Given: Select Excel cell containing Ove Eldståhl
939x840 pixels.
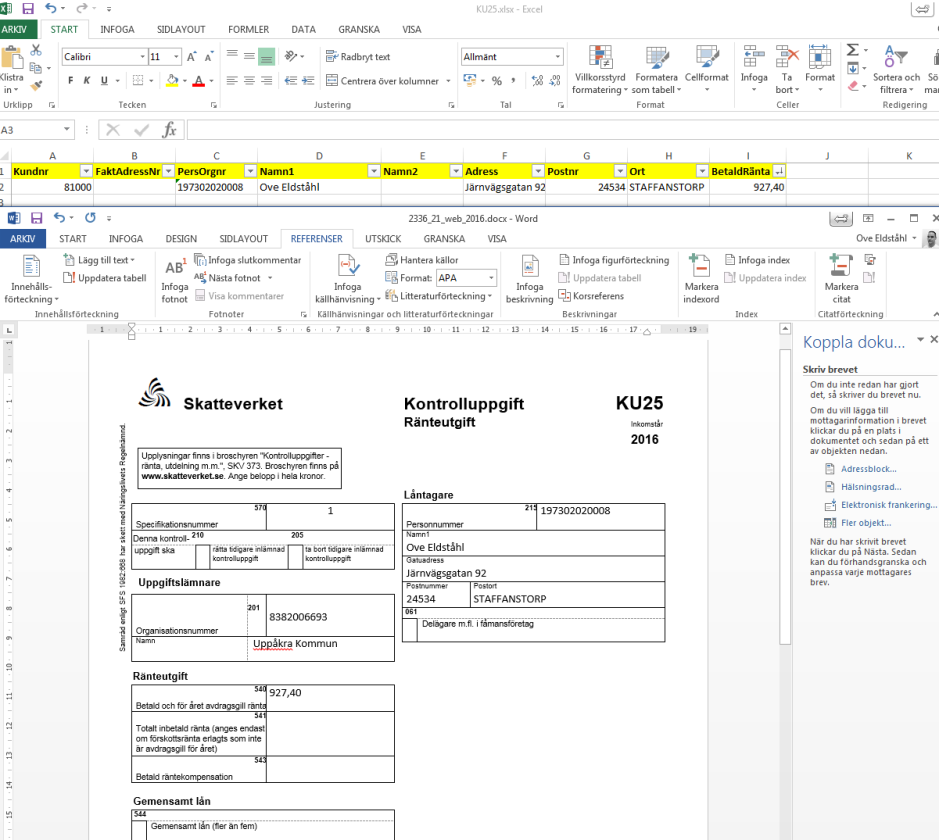Looking at the screenshot, I should click(x=319, y=187).
